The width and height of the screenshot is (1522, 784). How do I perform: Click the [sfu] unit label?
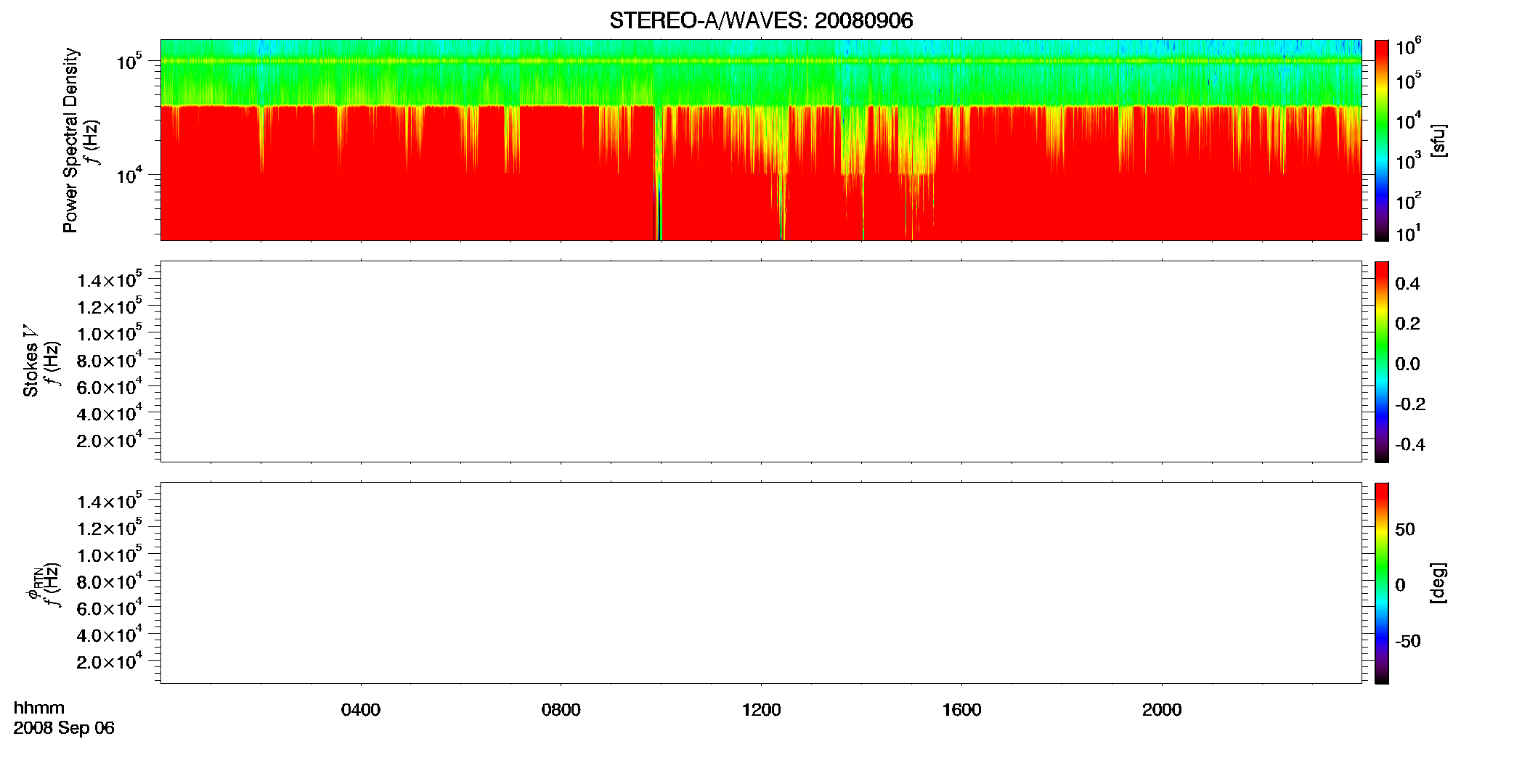coord(1438,140)
